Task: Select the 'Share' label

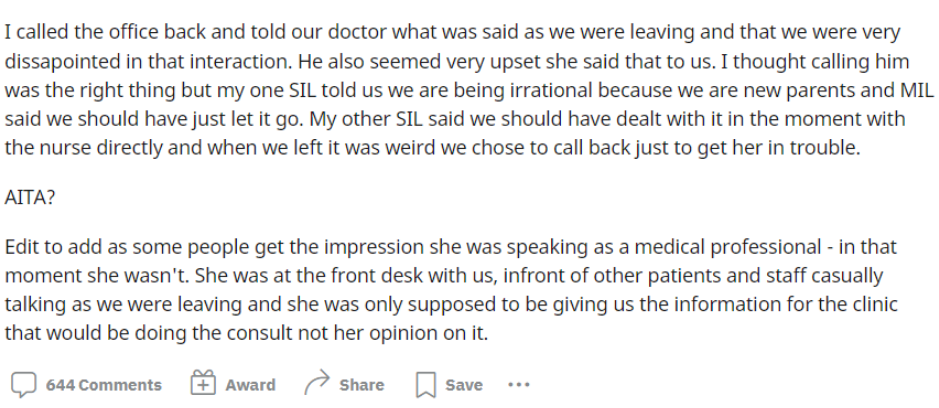Action: pos(362,385)
